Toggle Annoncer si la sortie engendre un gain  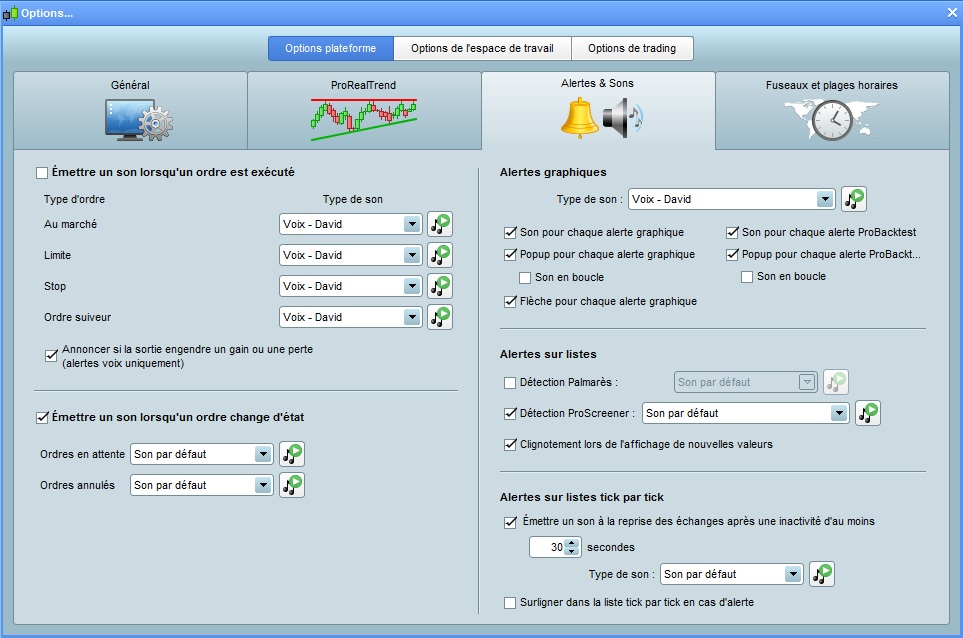[52, 356]
